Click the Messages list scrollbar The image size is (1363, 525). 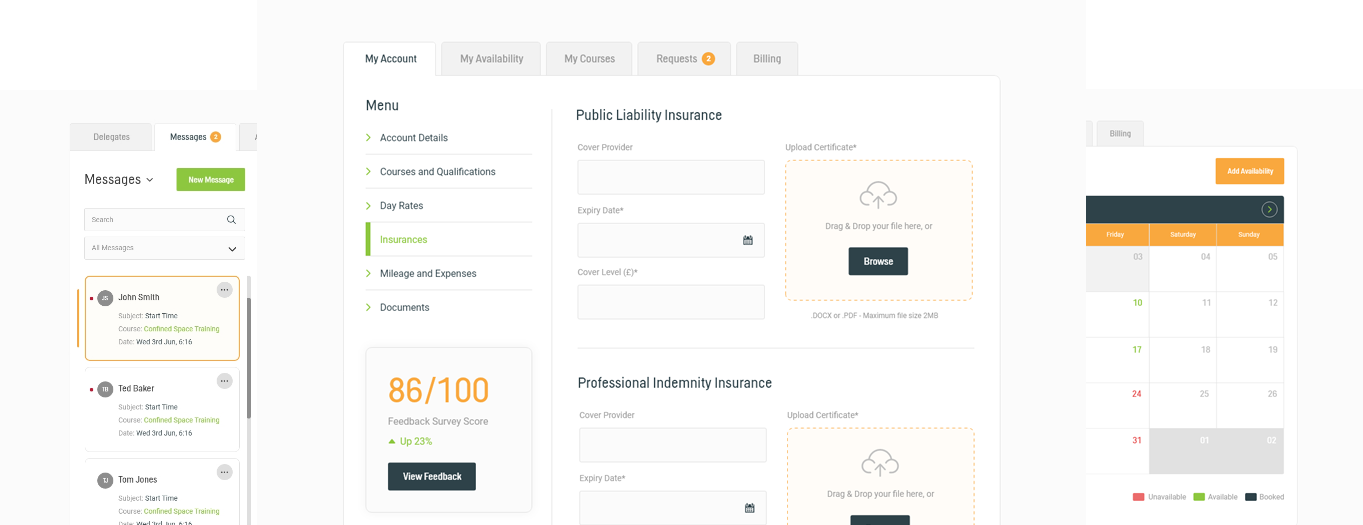pyautogui.click(x=249, y=358)
